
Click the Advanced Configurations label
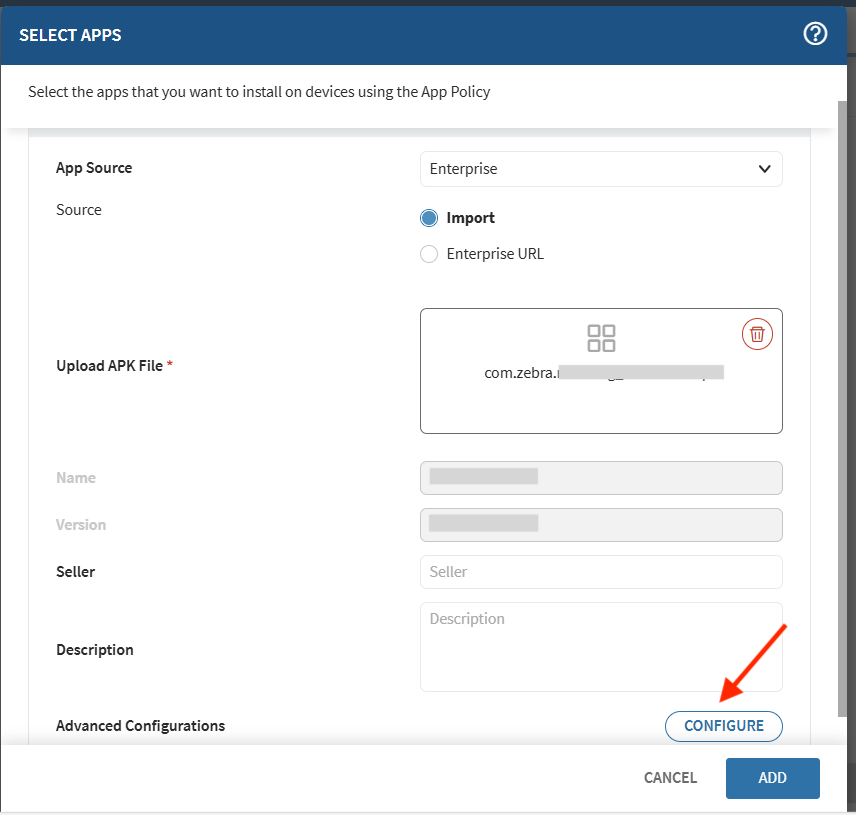coord(140,726)
